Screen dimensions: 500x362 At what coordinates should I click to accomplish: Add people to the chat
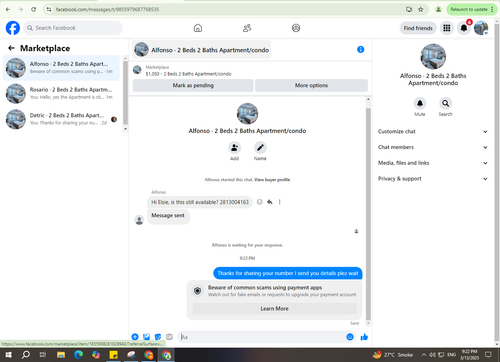click(235, 147)
